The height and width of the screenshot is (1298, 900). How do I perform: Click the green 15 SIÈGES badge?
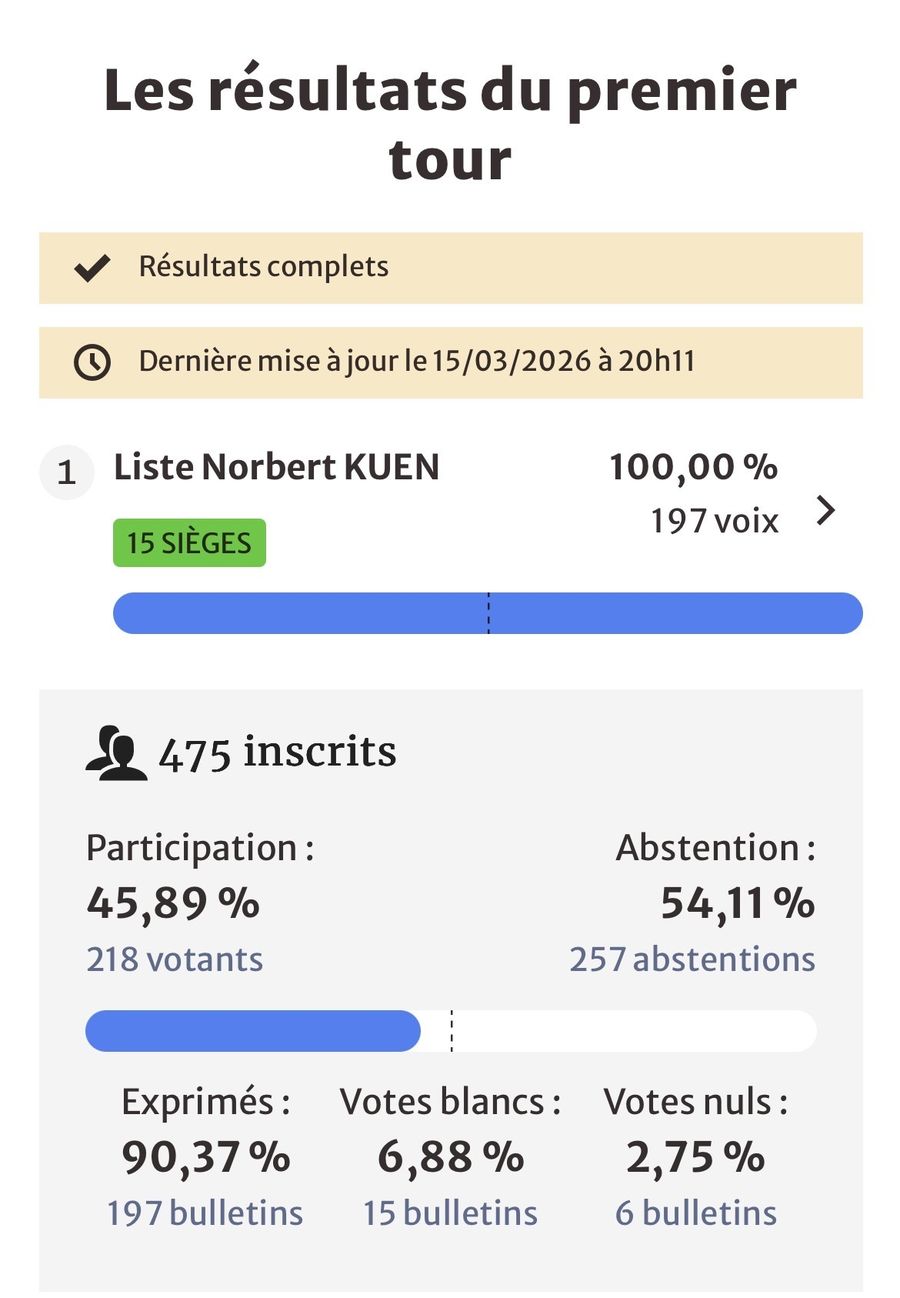point(189,543)
